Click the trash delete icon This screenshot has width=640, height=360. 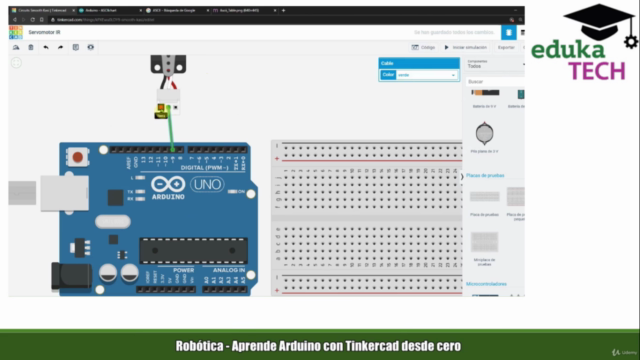coord(31,47)
